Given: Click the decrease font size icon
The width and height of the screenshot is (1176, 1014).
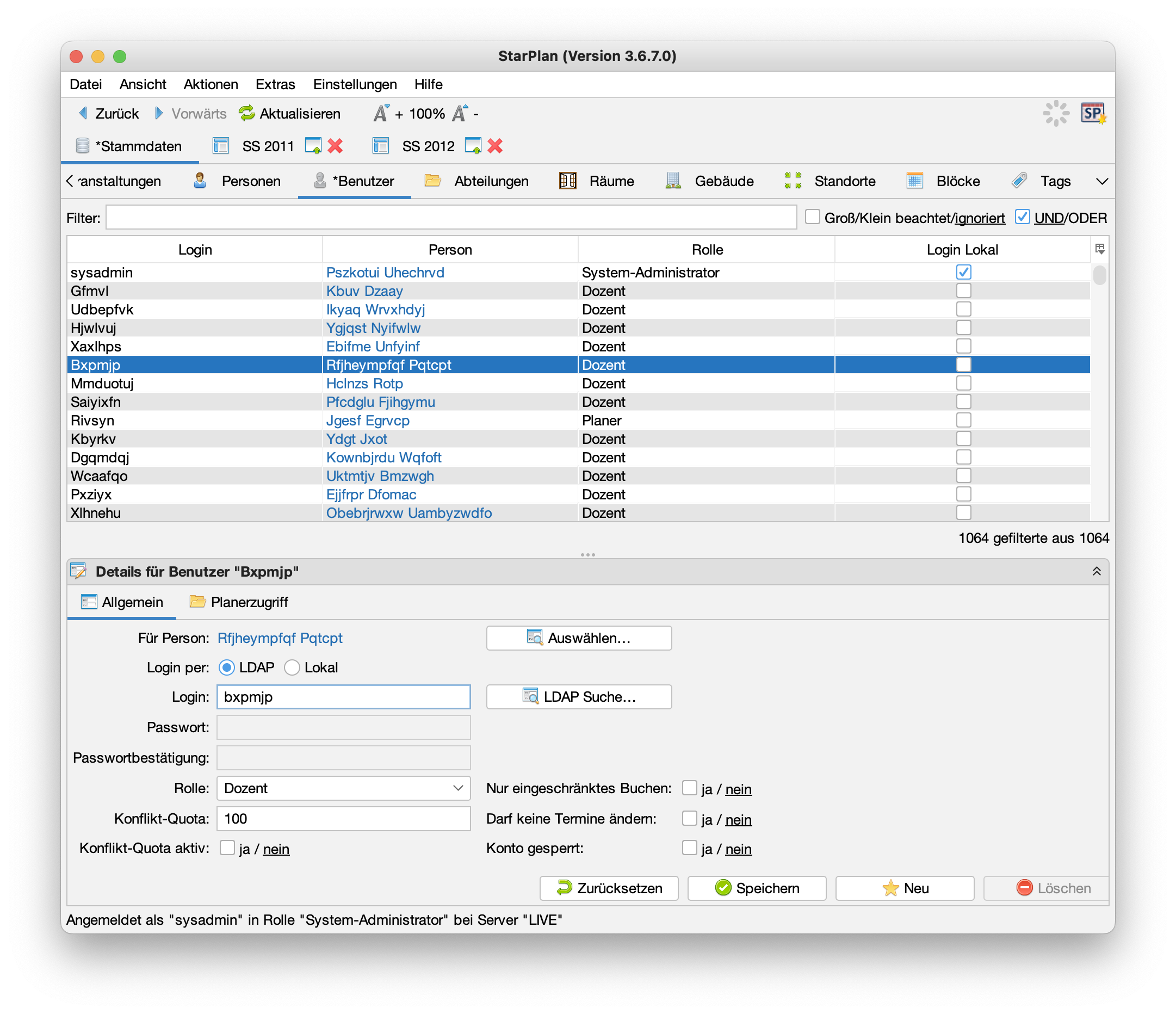Looking at the screenshot, I should 460,114.
